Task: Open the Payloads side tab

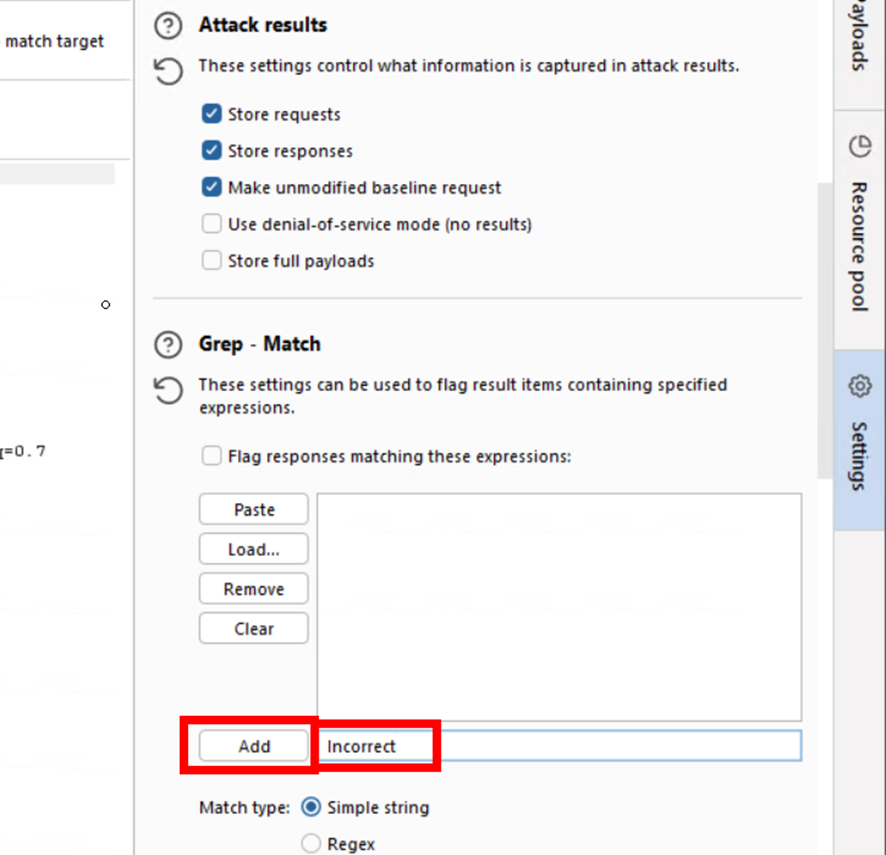Action: [x=860, y=55]
